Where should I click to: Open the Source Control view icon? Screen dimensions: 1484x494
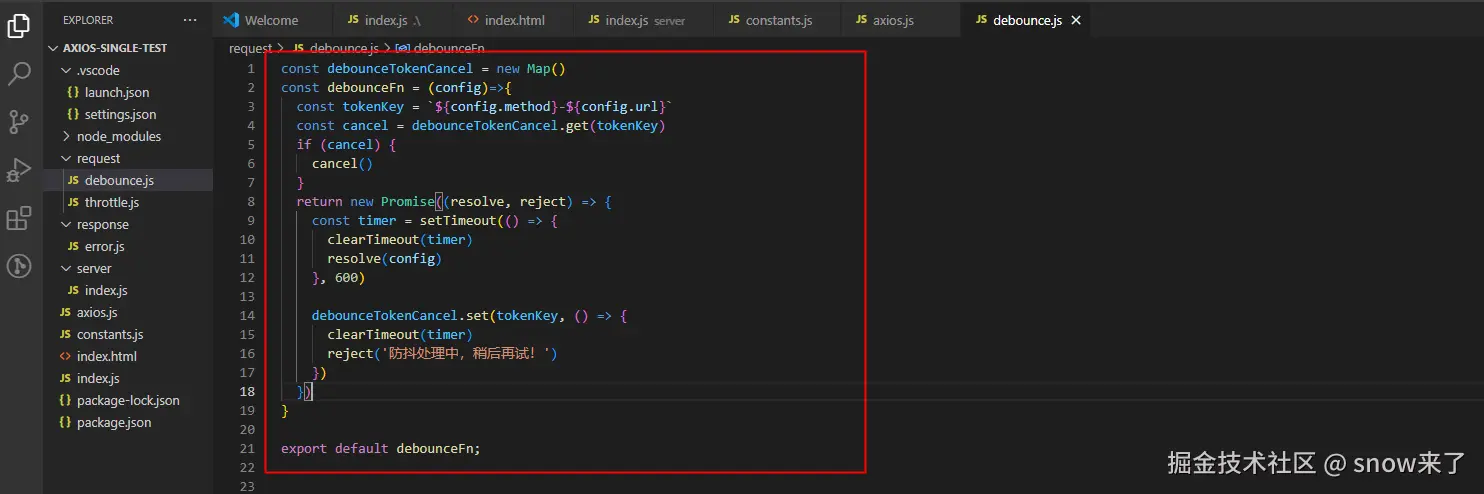19,122
